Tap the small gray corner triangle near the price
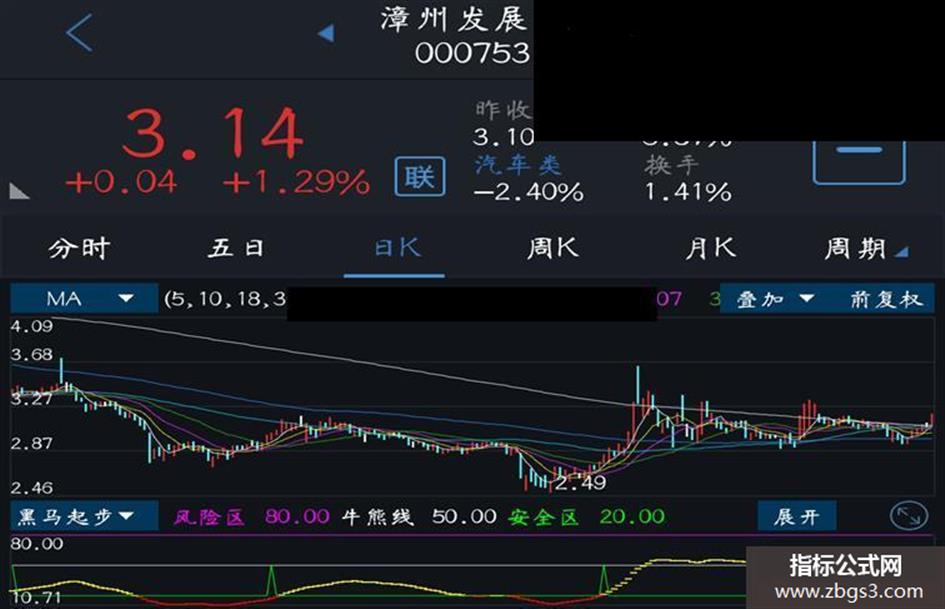945x609 pixels. click(x=19, y=191)
